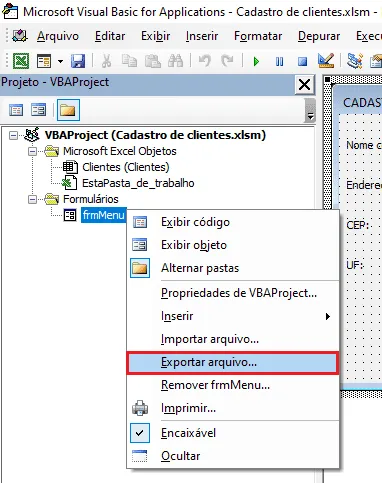Choose Remover frmMenu... in context menu
Viewport: 382px width, 483px height.
[x=233, y=385]
